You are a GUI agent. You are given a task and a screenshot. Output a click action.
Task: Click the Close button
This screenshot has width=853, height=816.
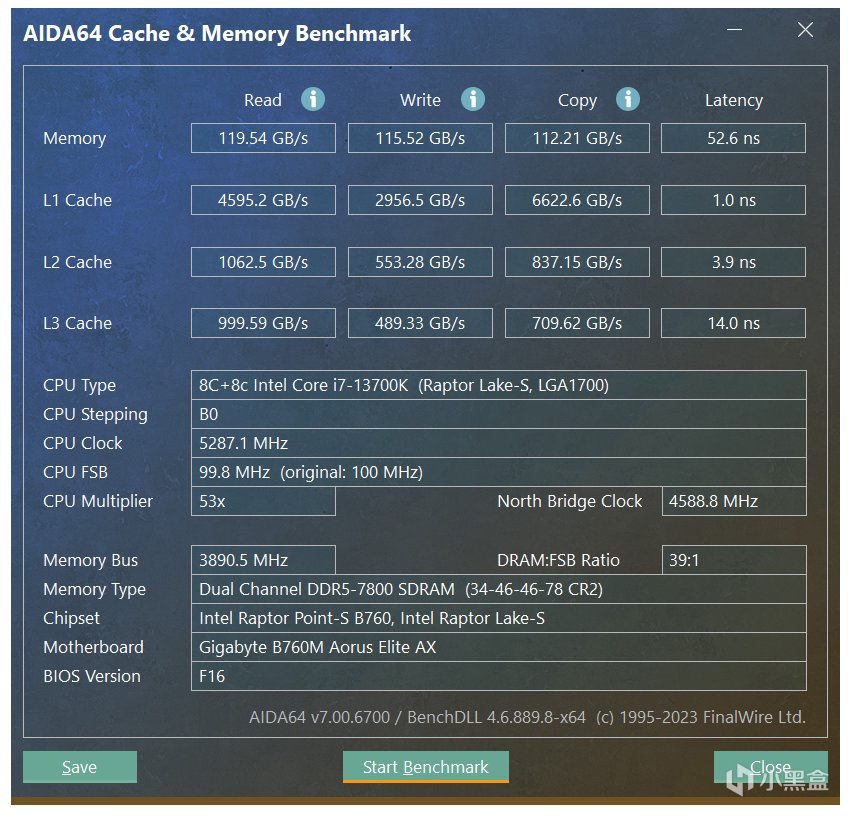(x=770, y=767)
